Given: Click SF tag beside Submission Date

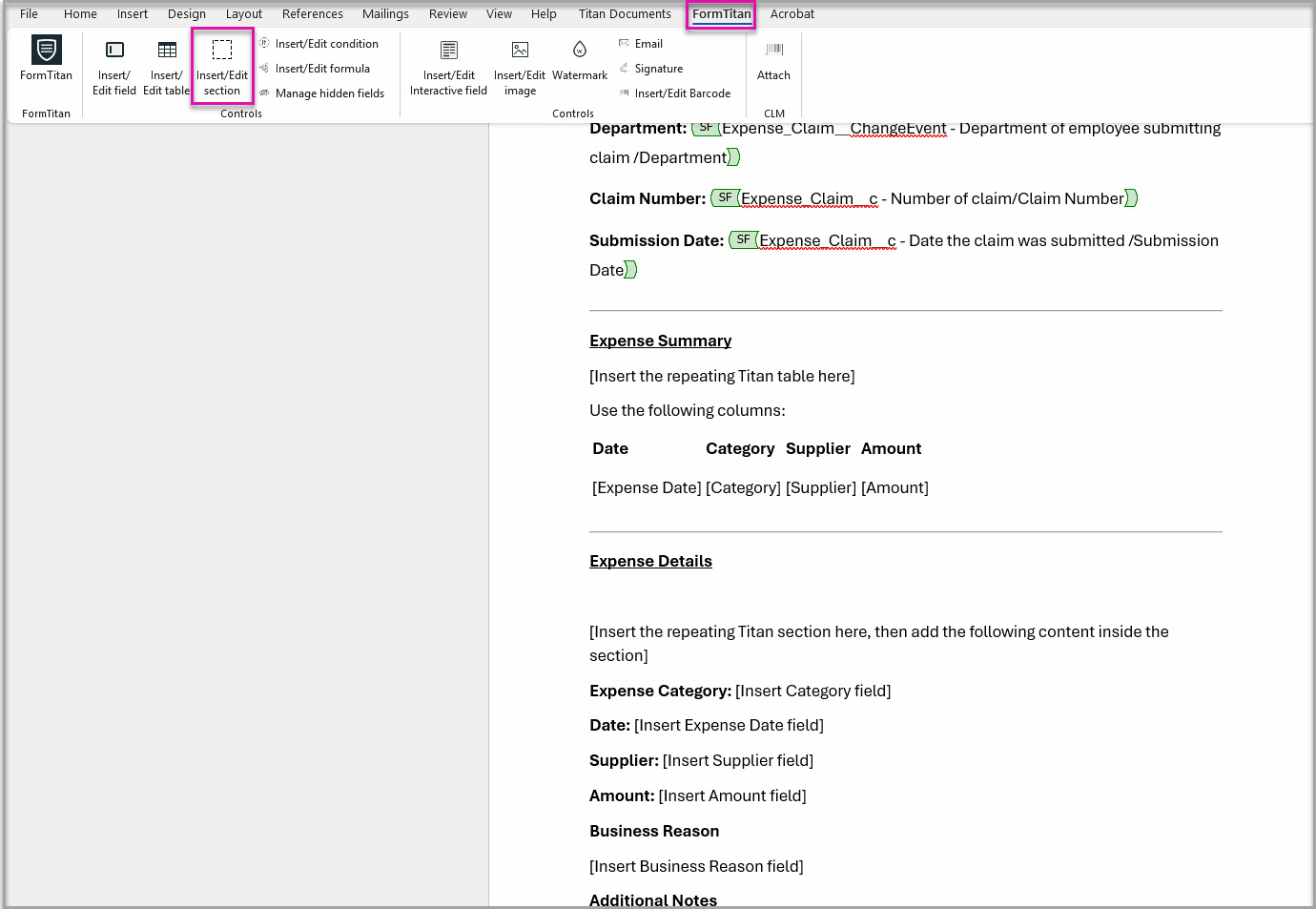Looking at the screenshot, I should pyautogui.click(x=744, y=239).
